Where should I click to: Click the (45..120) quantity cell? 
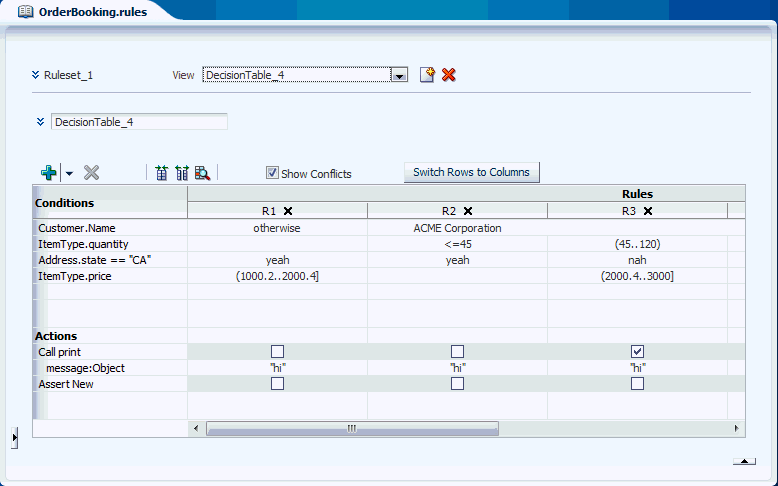638,244
